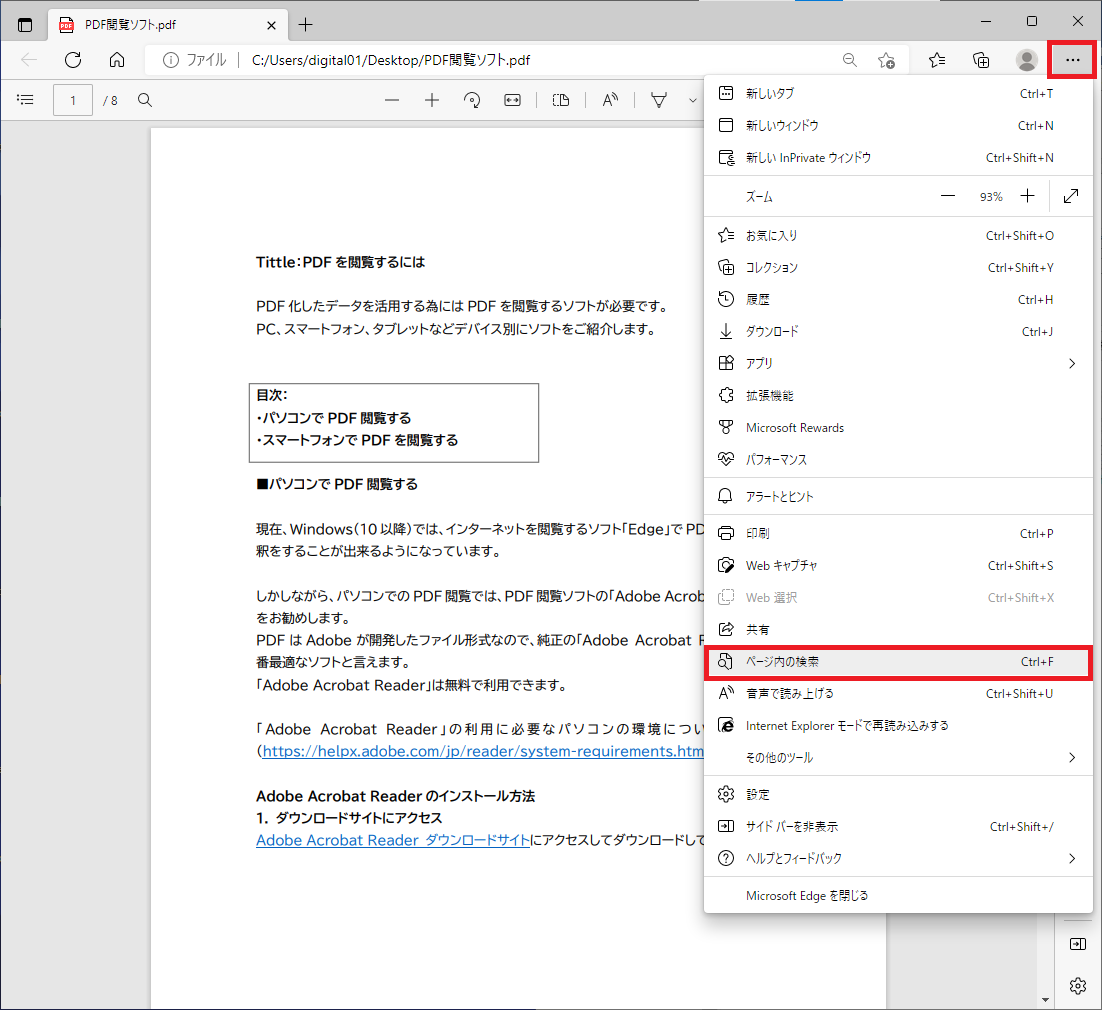Click the address bar file path
1102x1010 pixels.
pyautogui.click(x=391, y=60)
